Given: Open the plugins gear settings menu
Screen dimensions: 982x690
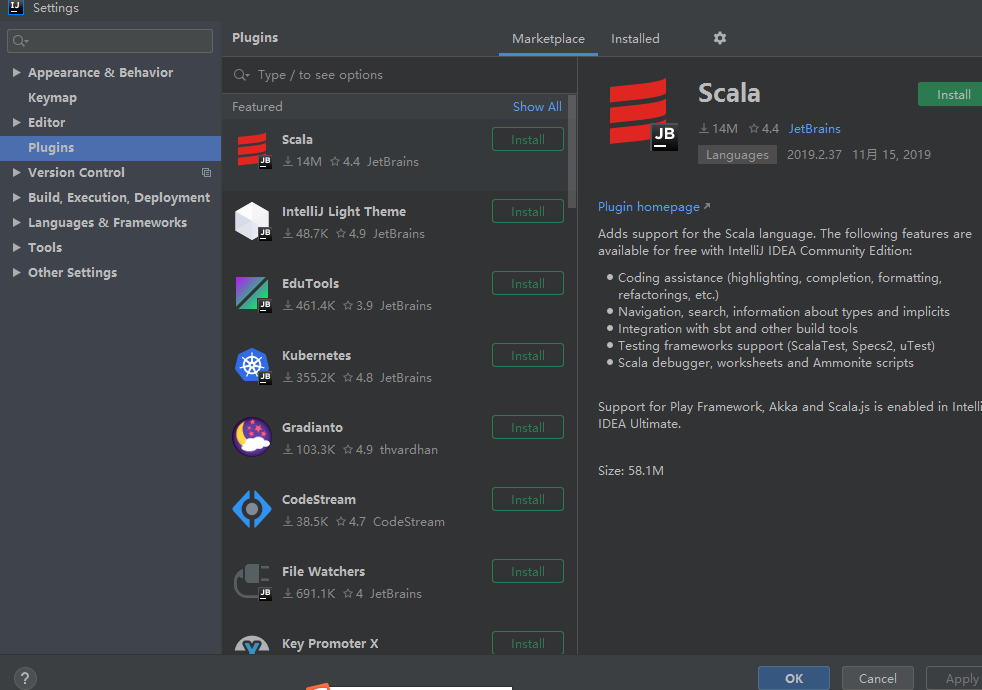Looking at the screenshot, I should (720, 38).
